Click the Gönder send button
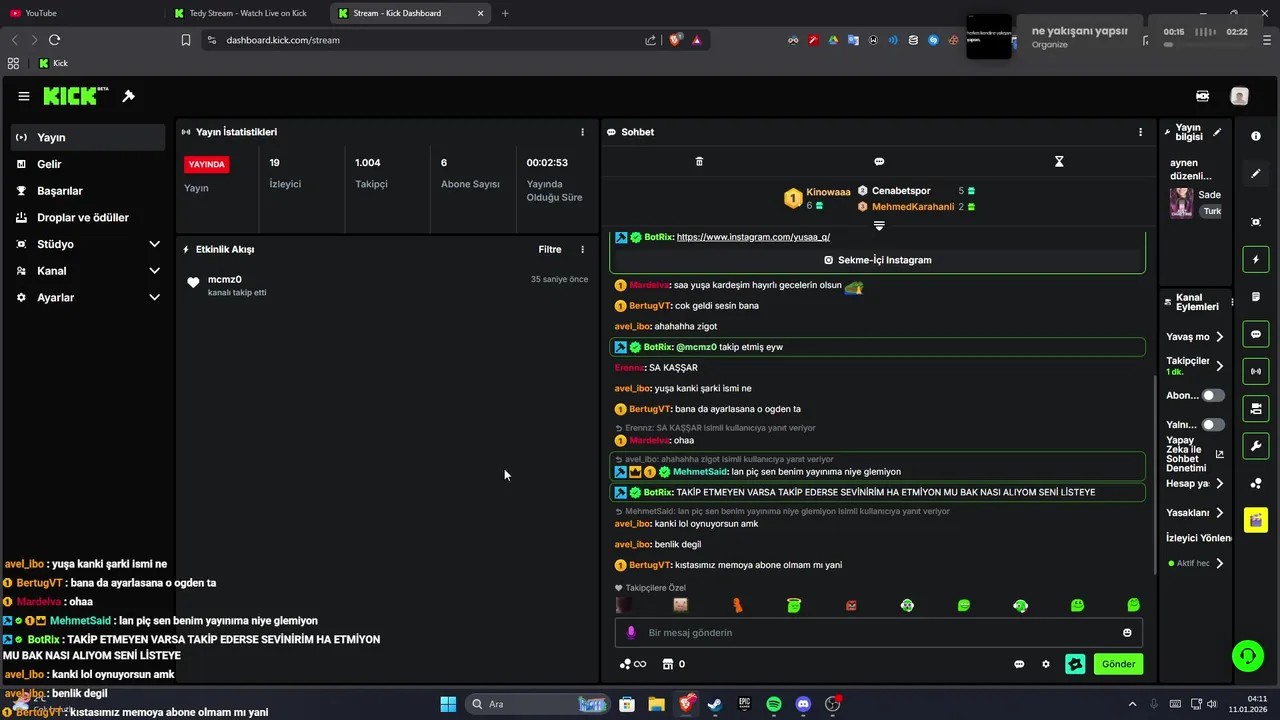This screenshot has height=720, width=1280. coord(1118,664)
